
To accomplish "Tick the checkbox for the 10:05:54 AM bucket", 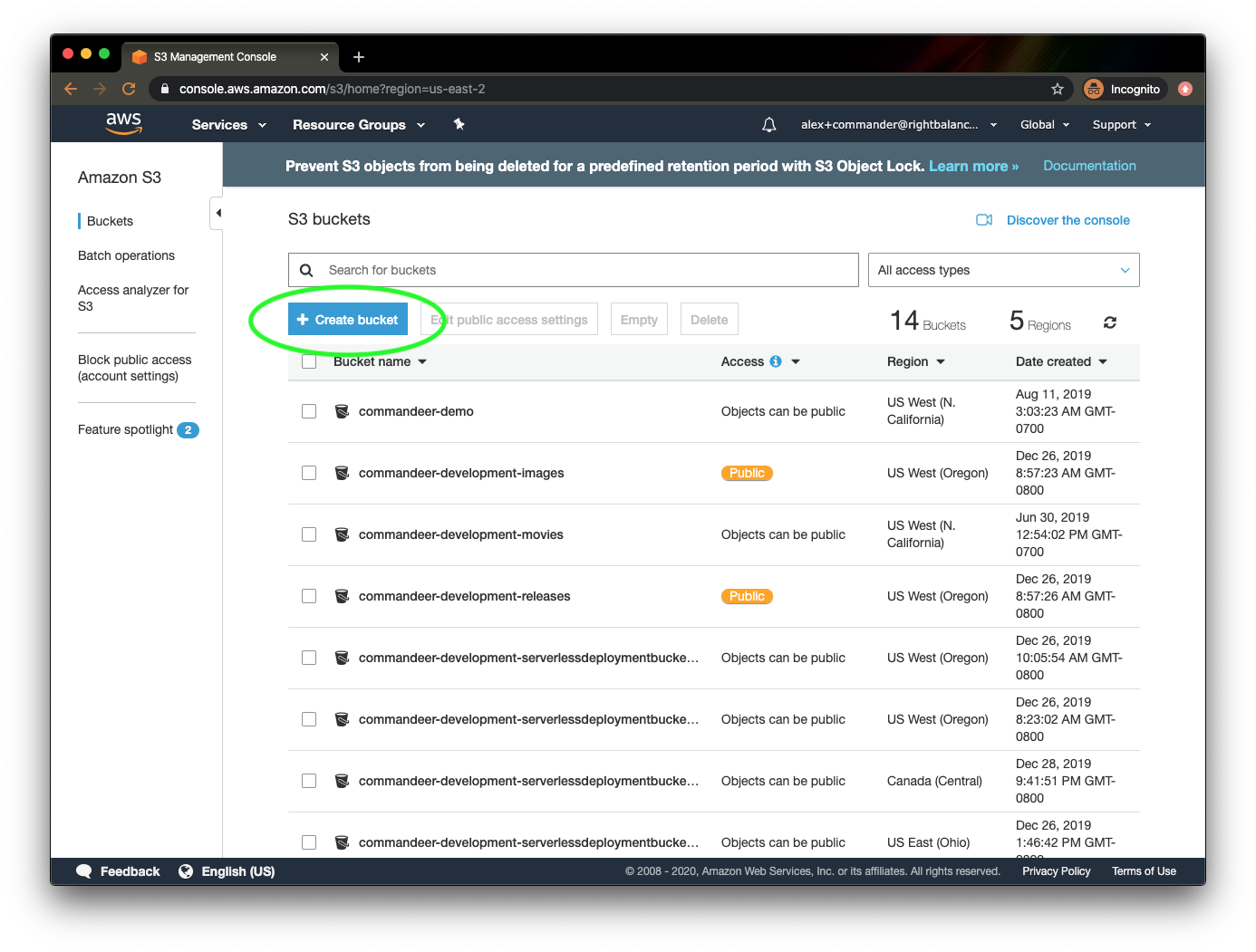I will pos(309,658).
